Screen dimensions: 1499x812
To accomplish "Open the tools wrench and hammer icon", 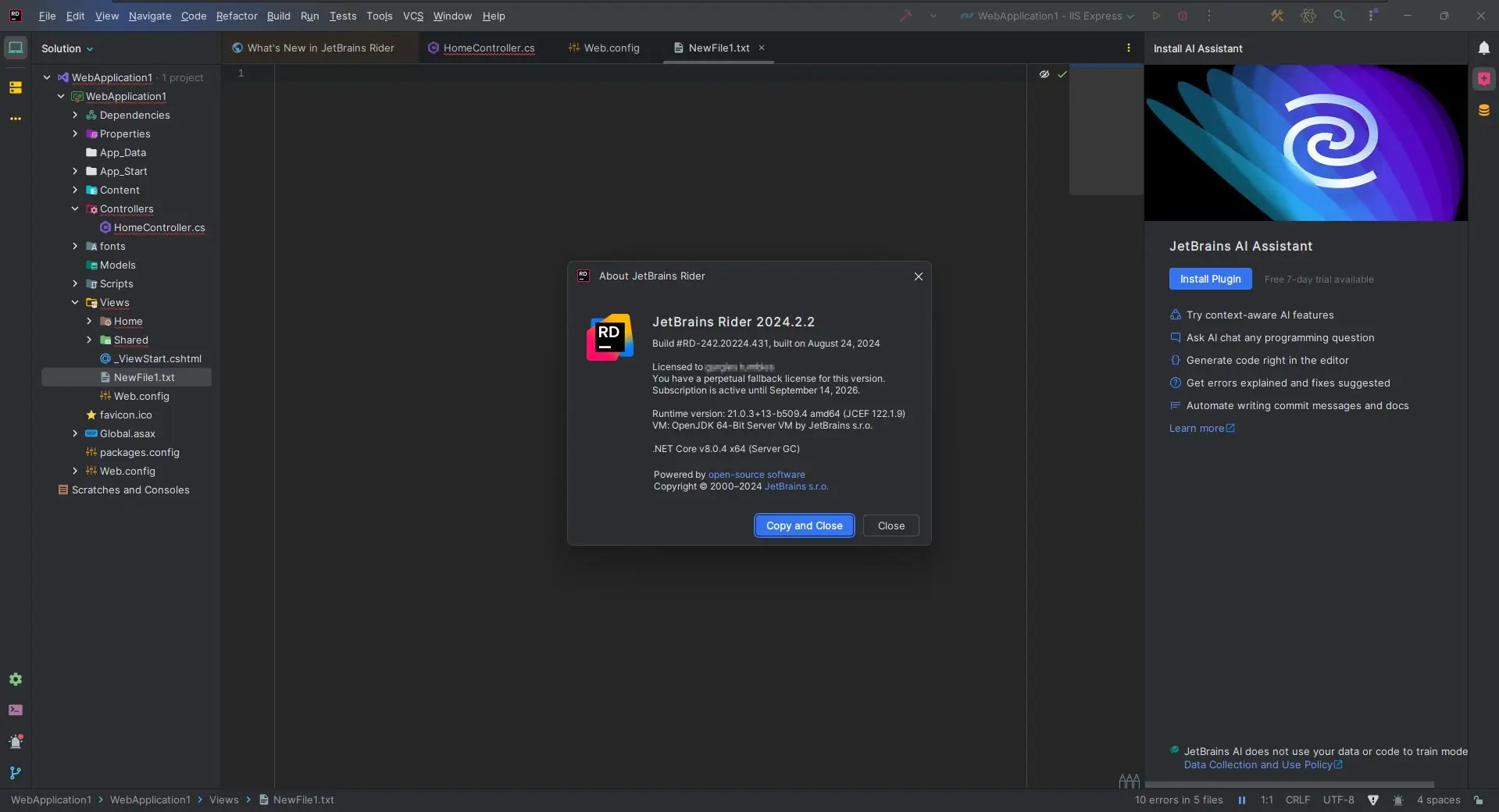I will click(x=1277, y=16).
